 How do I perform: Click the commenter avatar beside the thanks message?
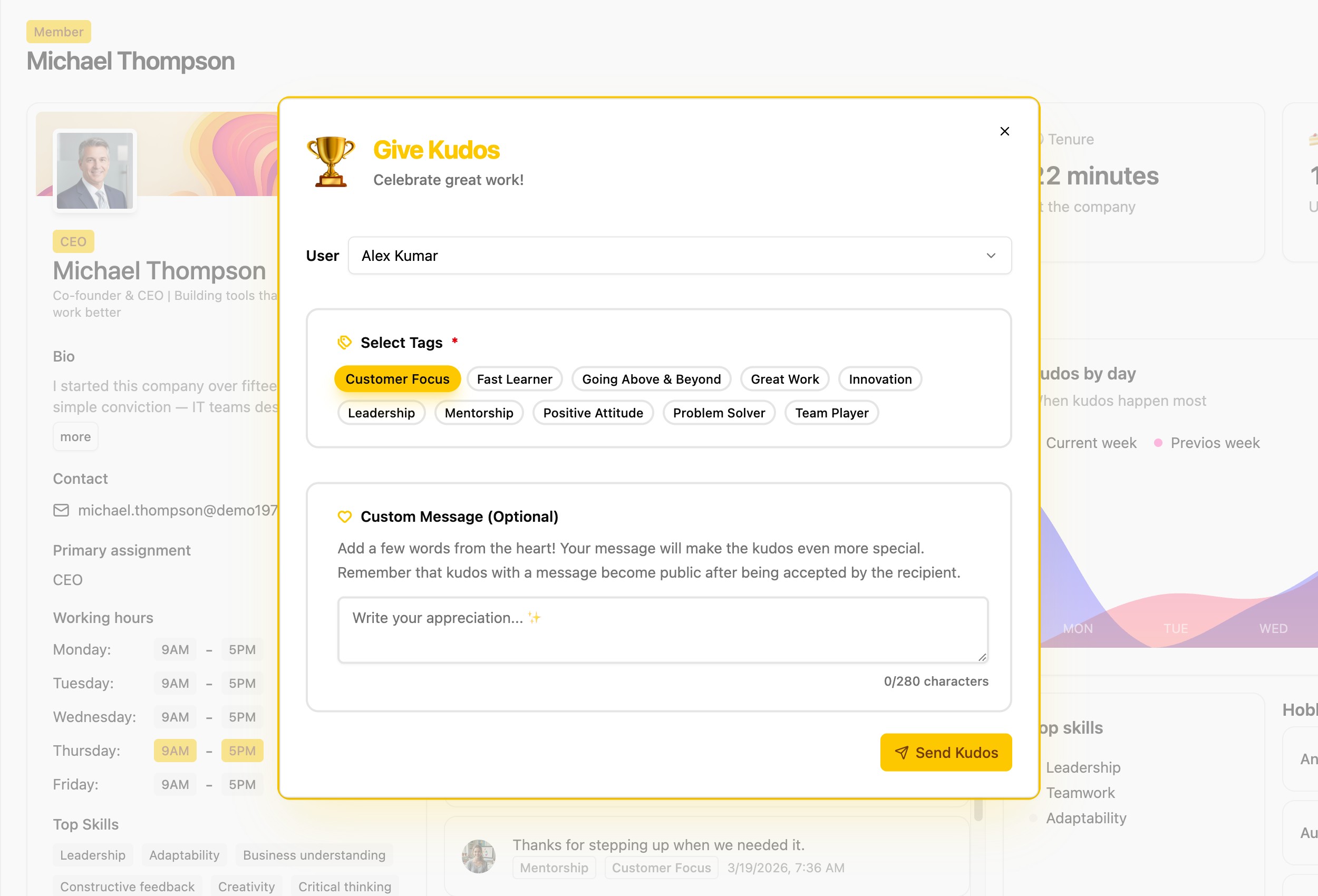click(478, 856)
